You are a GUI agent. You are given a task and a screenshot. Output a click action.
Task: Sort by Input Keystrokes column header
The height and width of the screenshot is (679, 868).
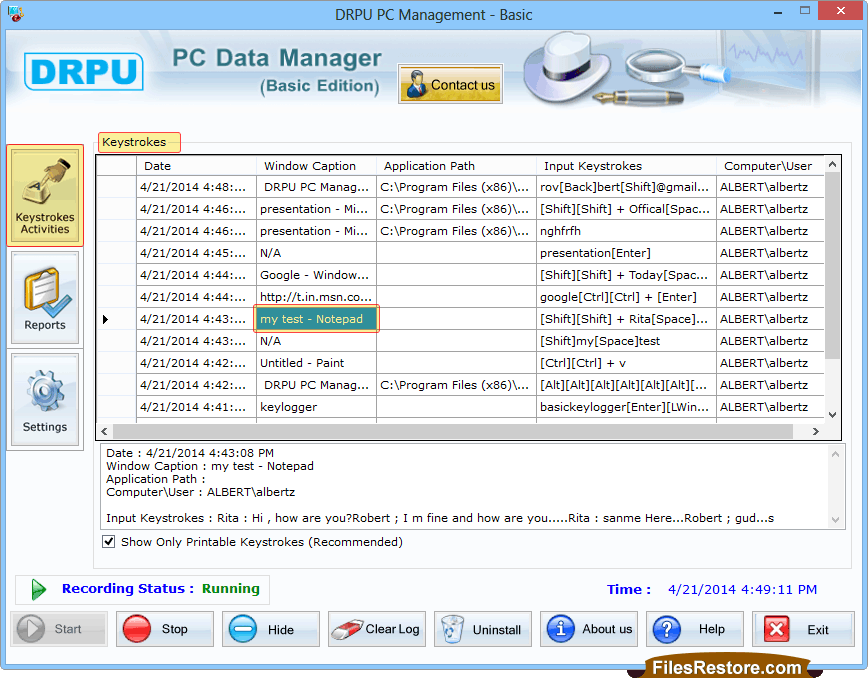click(x=626, y=166)
